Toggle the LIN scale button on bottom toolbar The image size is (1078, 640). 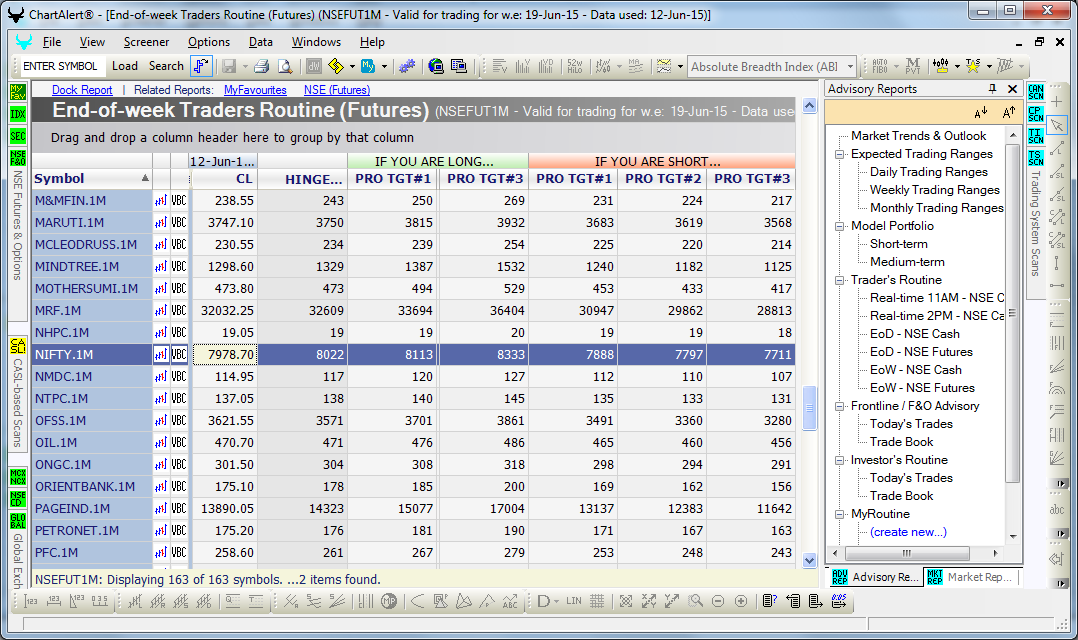coord(574,602)
